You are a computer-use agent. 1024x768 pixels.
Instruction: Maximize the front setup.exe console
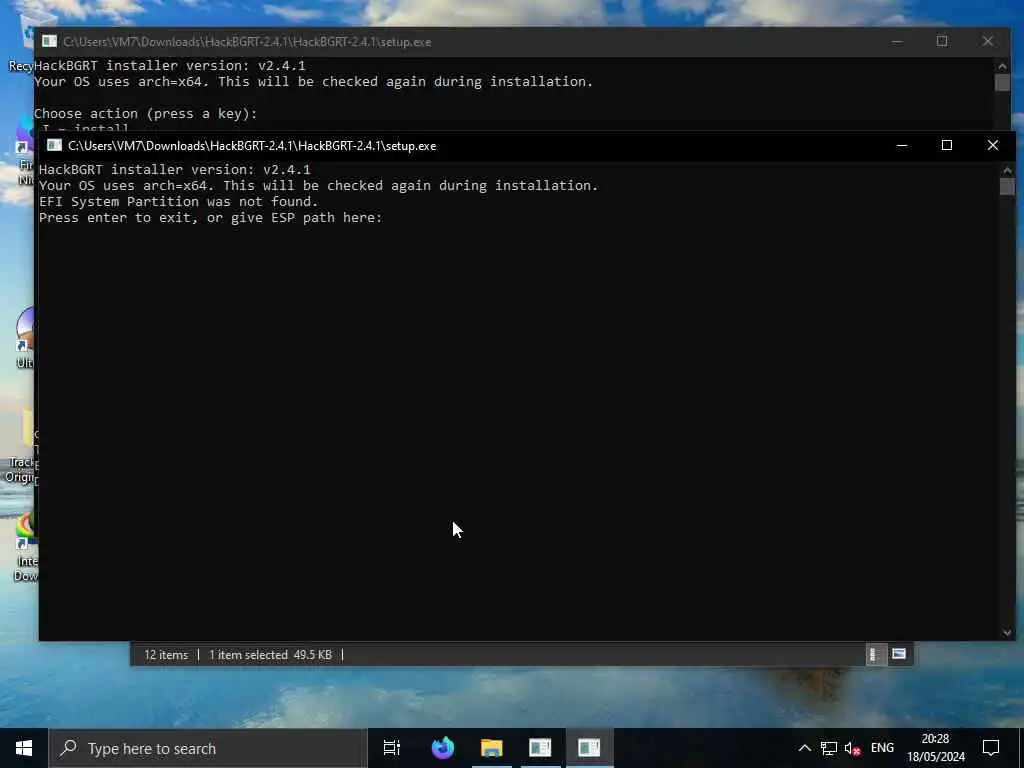[x=947, y=146]
